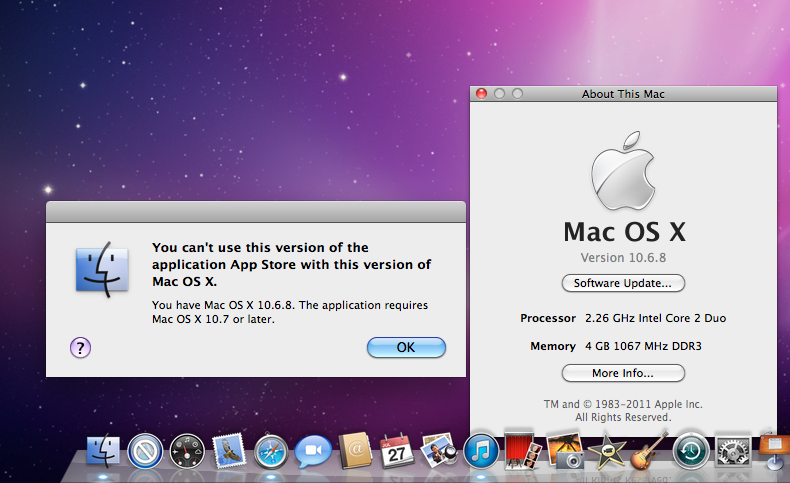
Task: Close the About This Mac window
Action: click(x=482, y=94)
